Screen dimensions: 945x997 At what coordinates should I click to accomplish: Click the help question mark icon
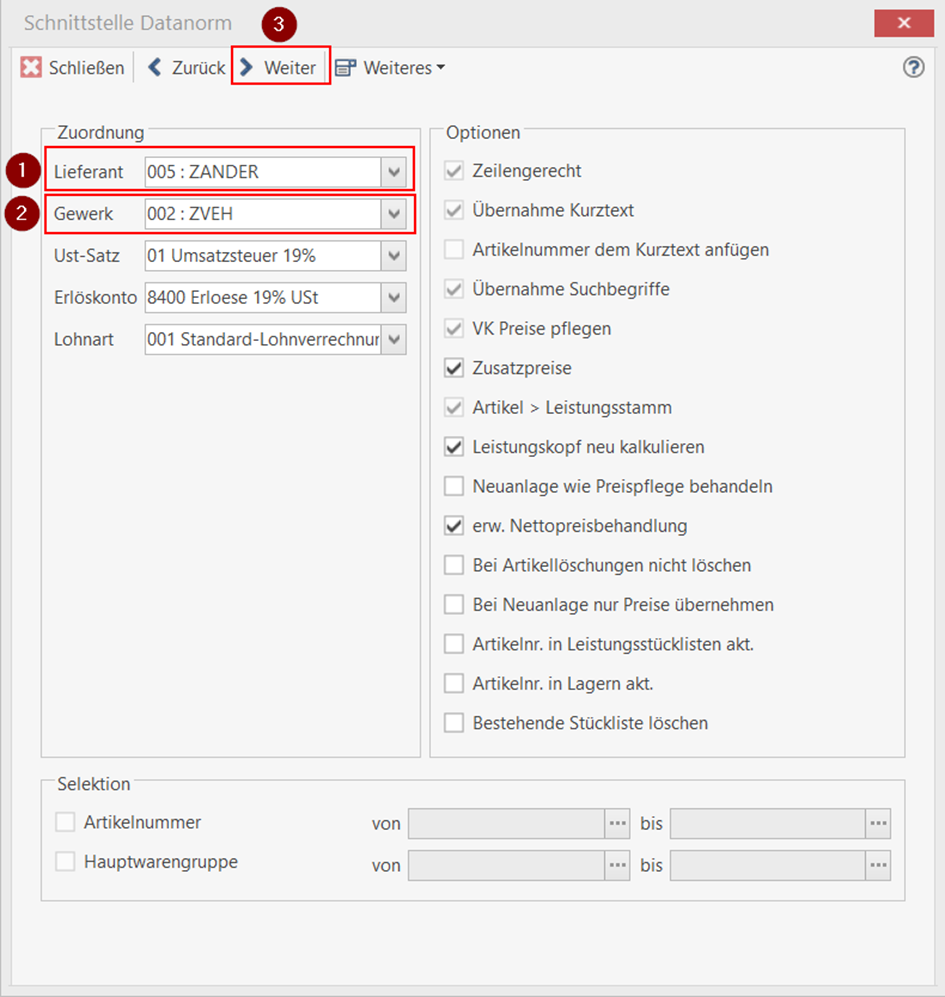[913, 67]
